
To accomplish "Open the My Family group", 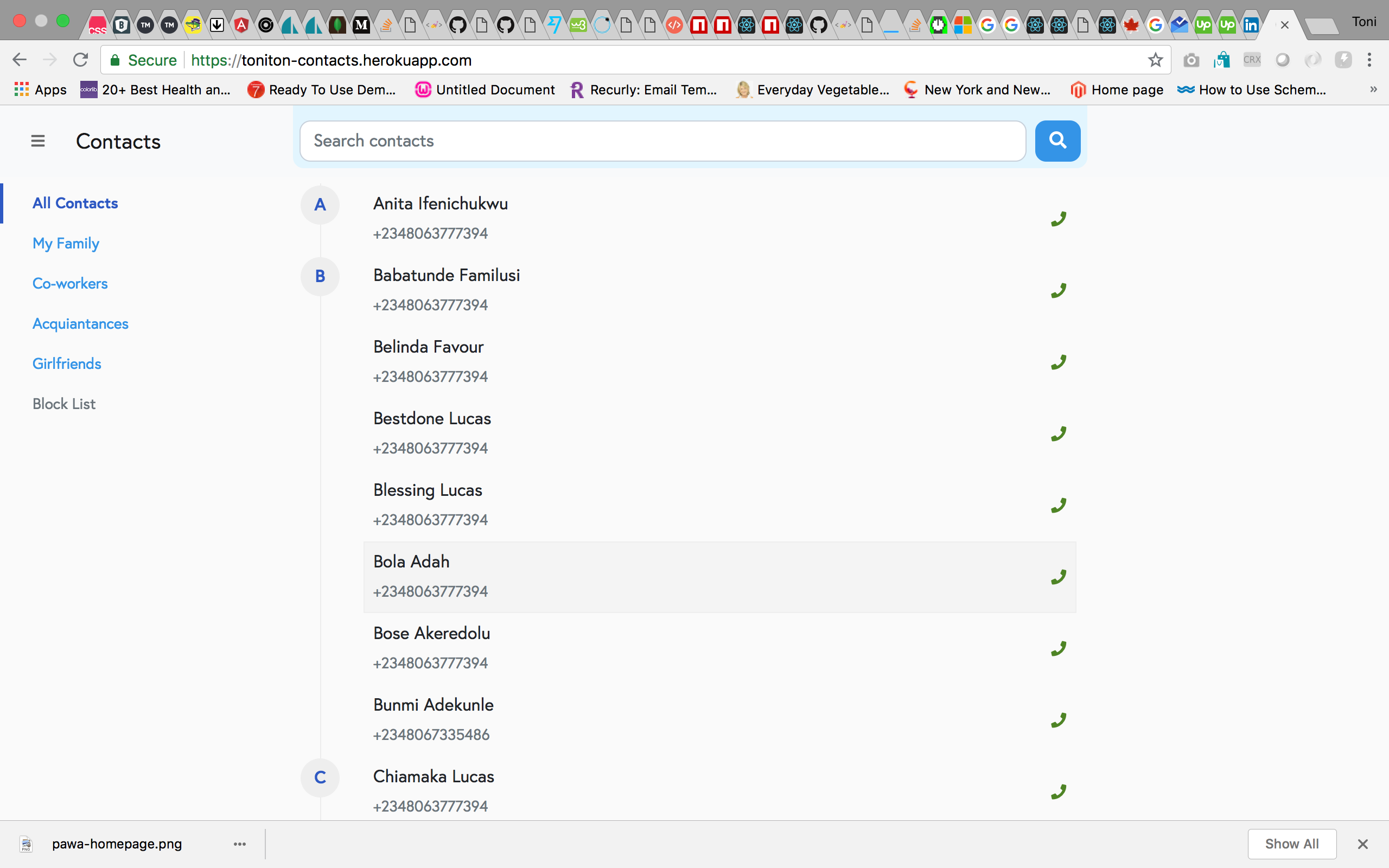I will (66, 244).
